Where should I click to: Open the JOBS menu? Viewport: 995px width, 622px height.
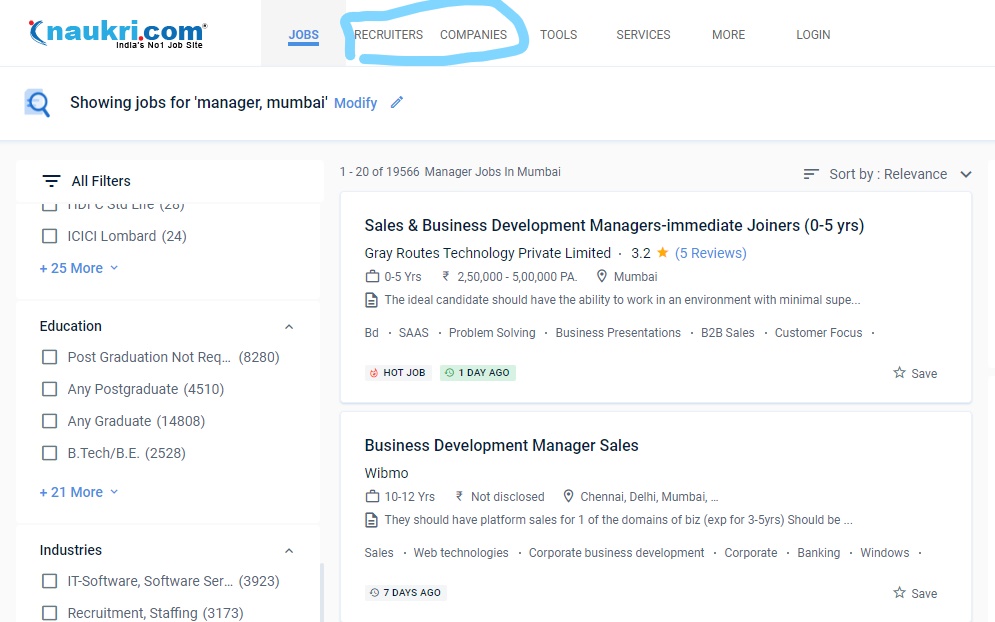click(x=304, y=35)
